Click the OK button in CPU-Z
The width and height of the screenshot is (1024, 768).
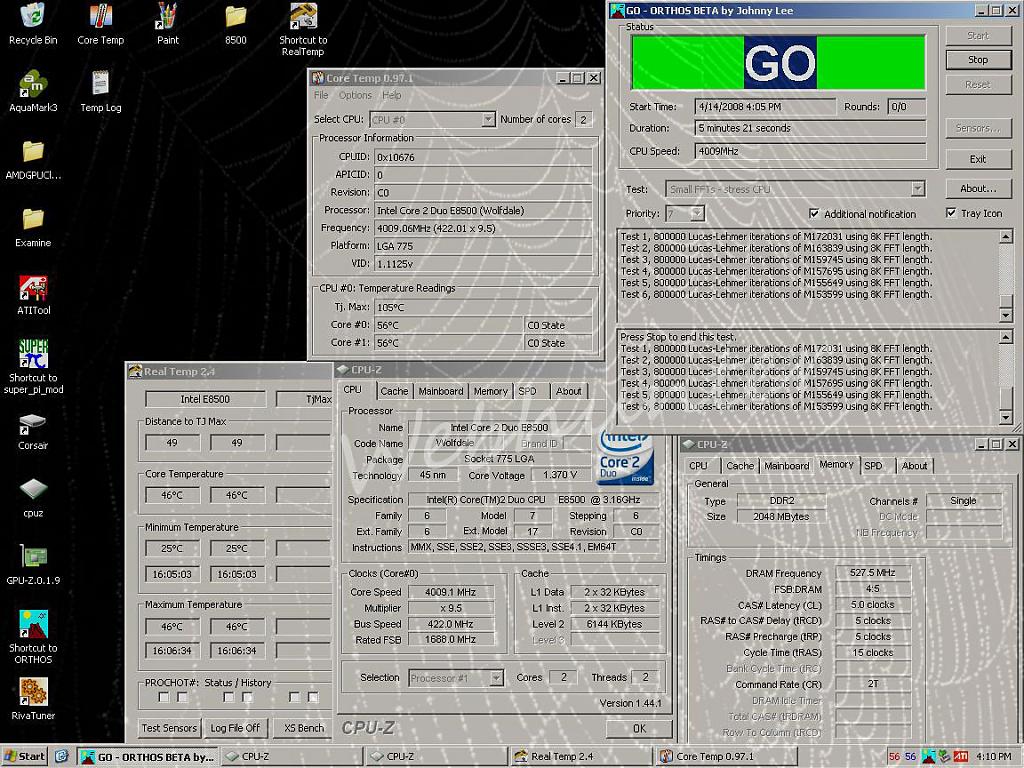pyautogui.click(x=639, y=728)
